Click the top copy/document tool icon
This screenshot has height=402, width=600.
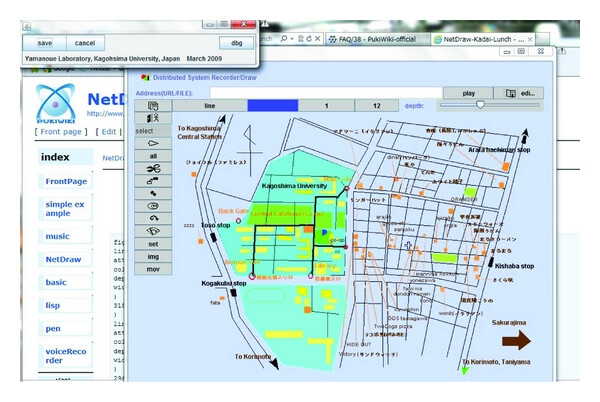click(153, 106)
